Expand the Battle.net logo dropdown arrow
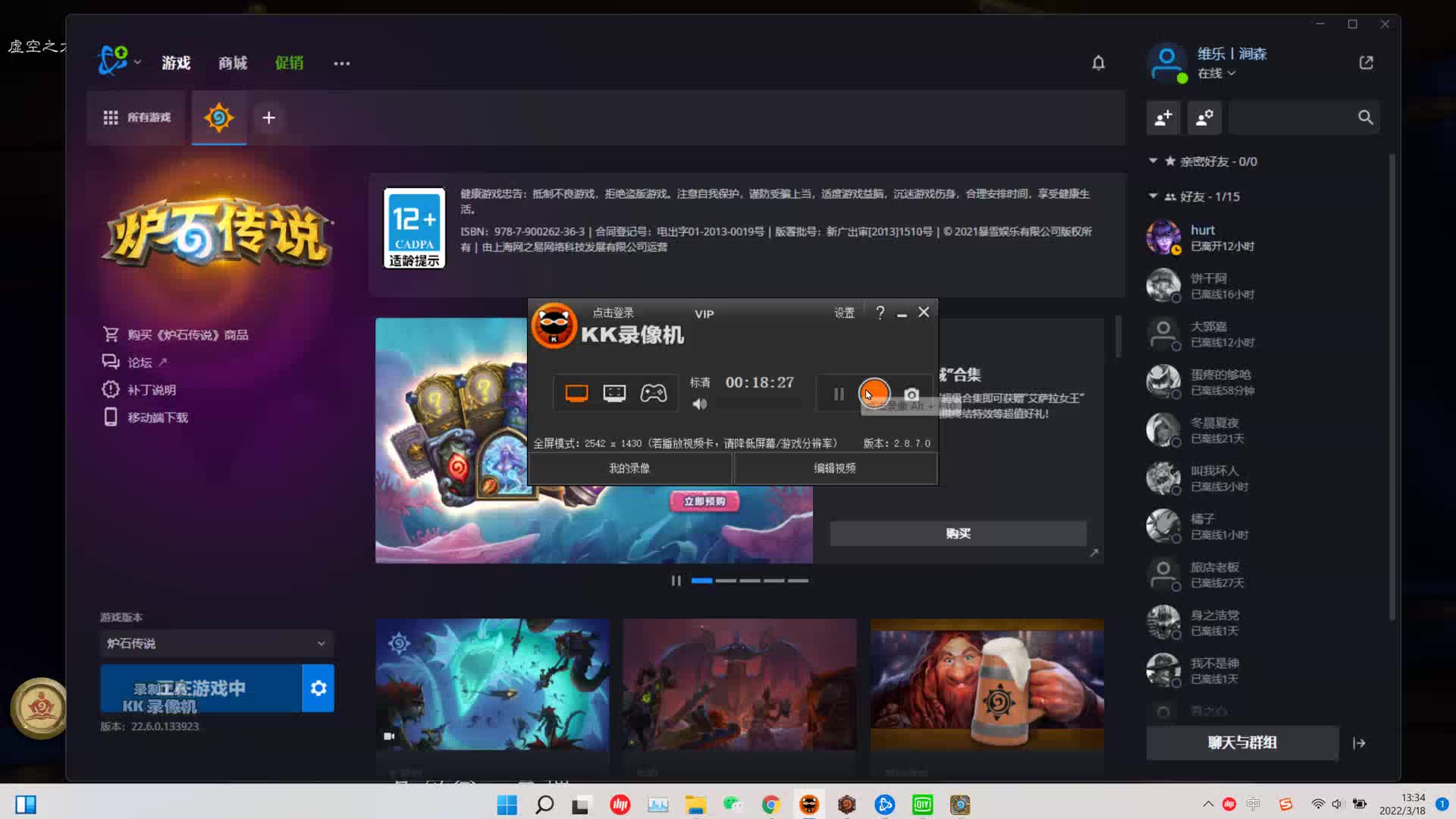This screenshot has height=819, width=1456. click(x=137, y=62)
